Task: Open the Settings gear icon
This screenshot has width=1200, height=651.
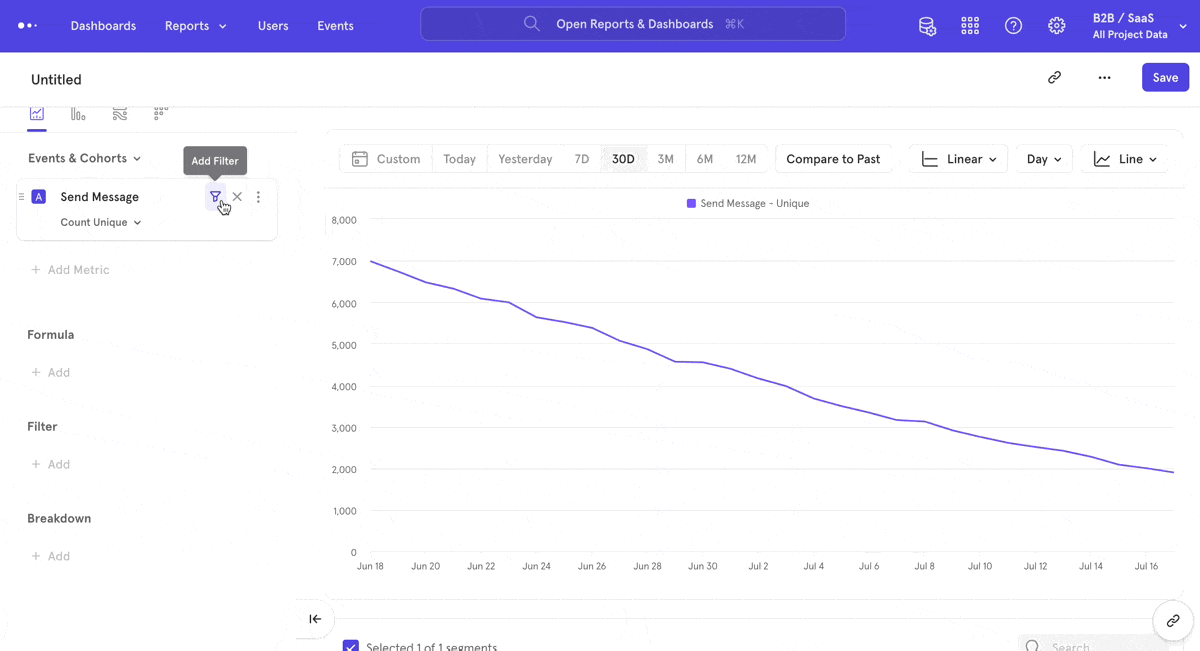Action: (x=1056, y=26)
